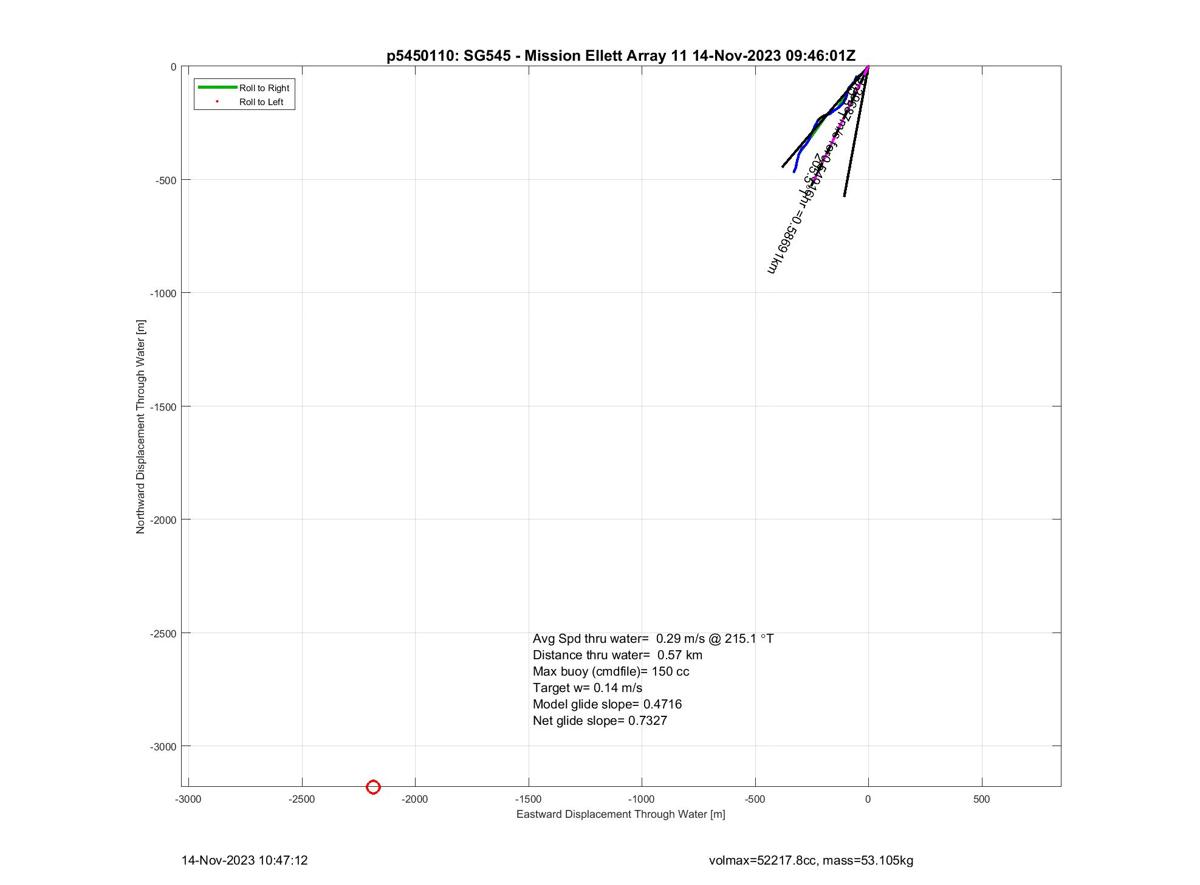Click the red dot sample in the legend
Image resolution: width=1200 pixels, height=885 pixels.
coord(217,102)
